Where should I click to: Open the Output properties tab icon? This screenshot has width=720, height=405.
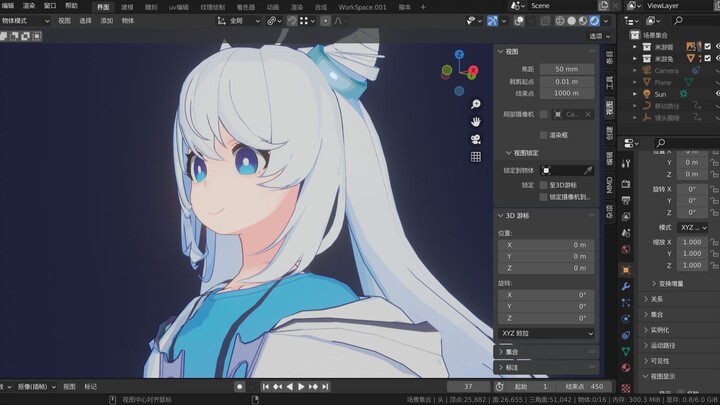click(x=625, y=200)
